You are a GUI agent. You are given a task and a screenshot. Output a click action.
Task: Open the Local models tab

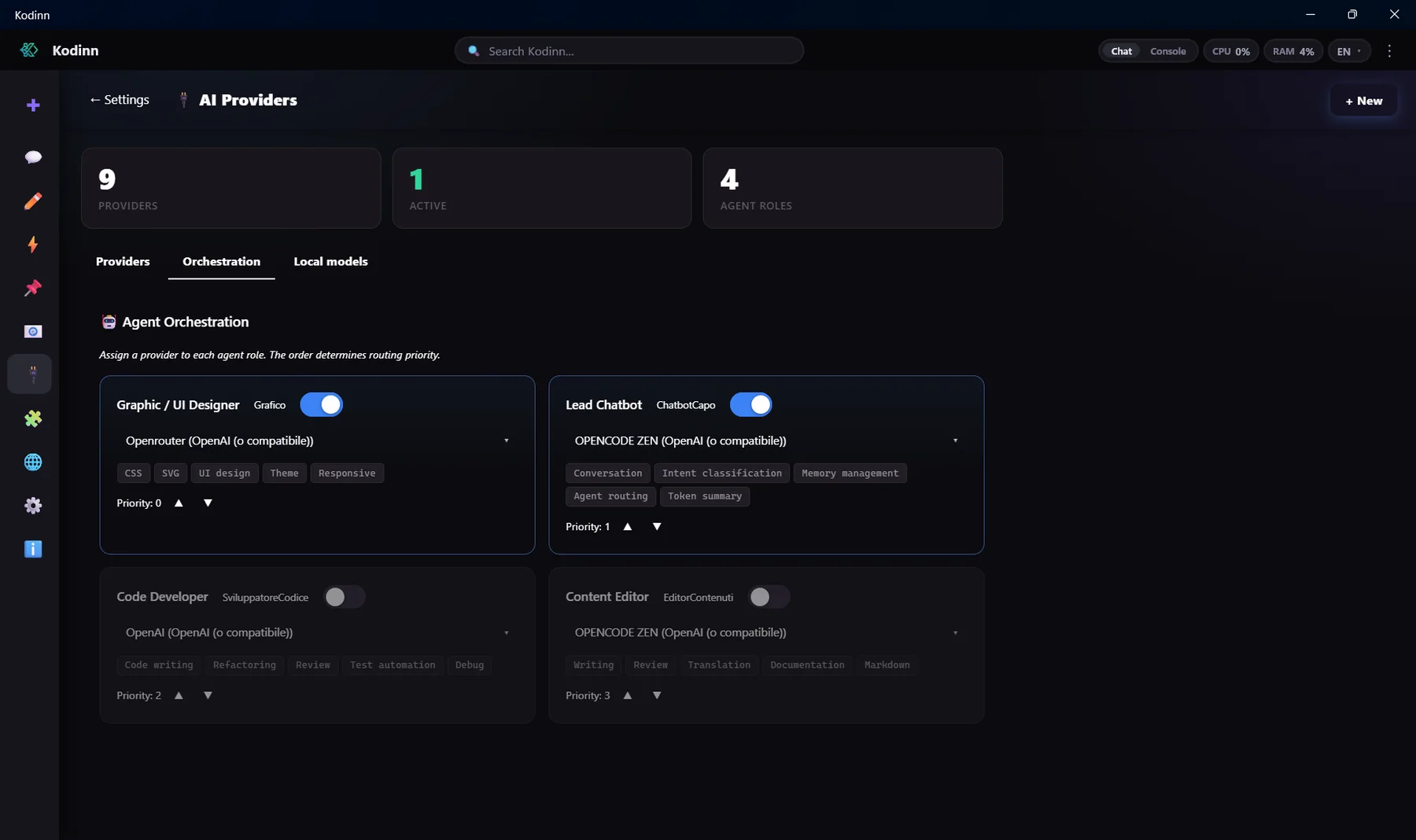tap(330, 262)
